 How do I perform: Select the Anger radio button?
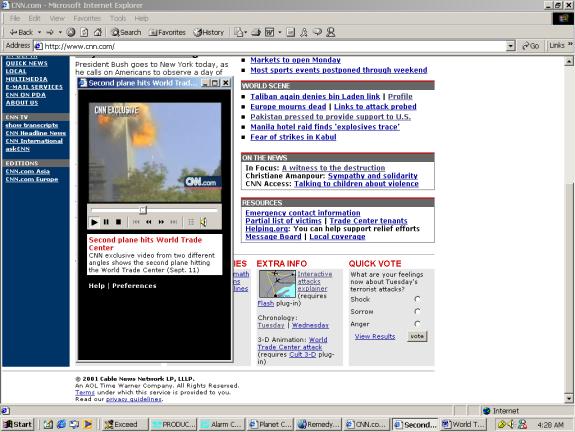click(417, 324)
